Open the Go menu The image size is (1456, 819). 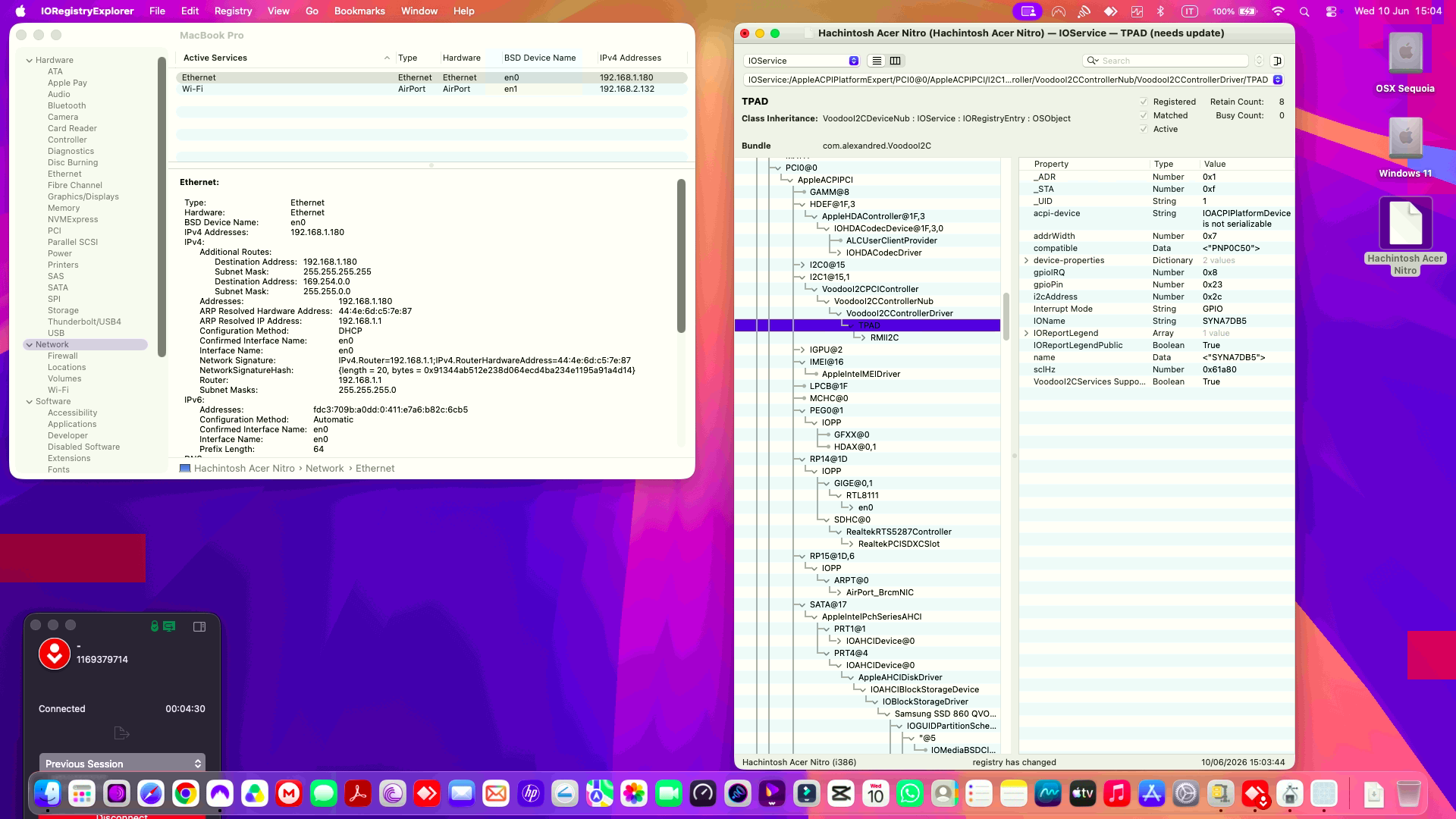pyautogui.click(x=312, y=11)
